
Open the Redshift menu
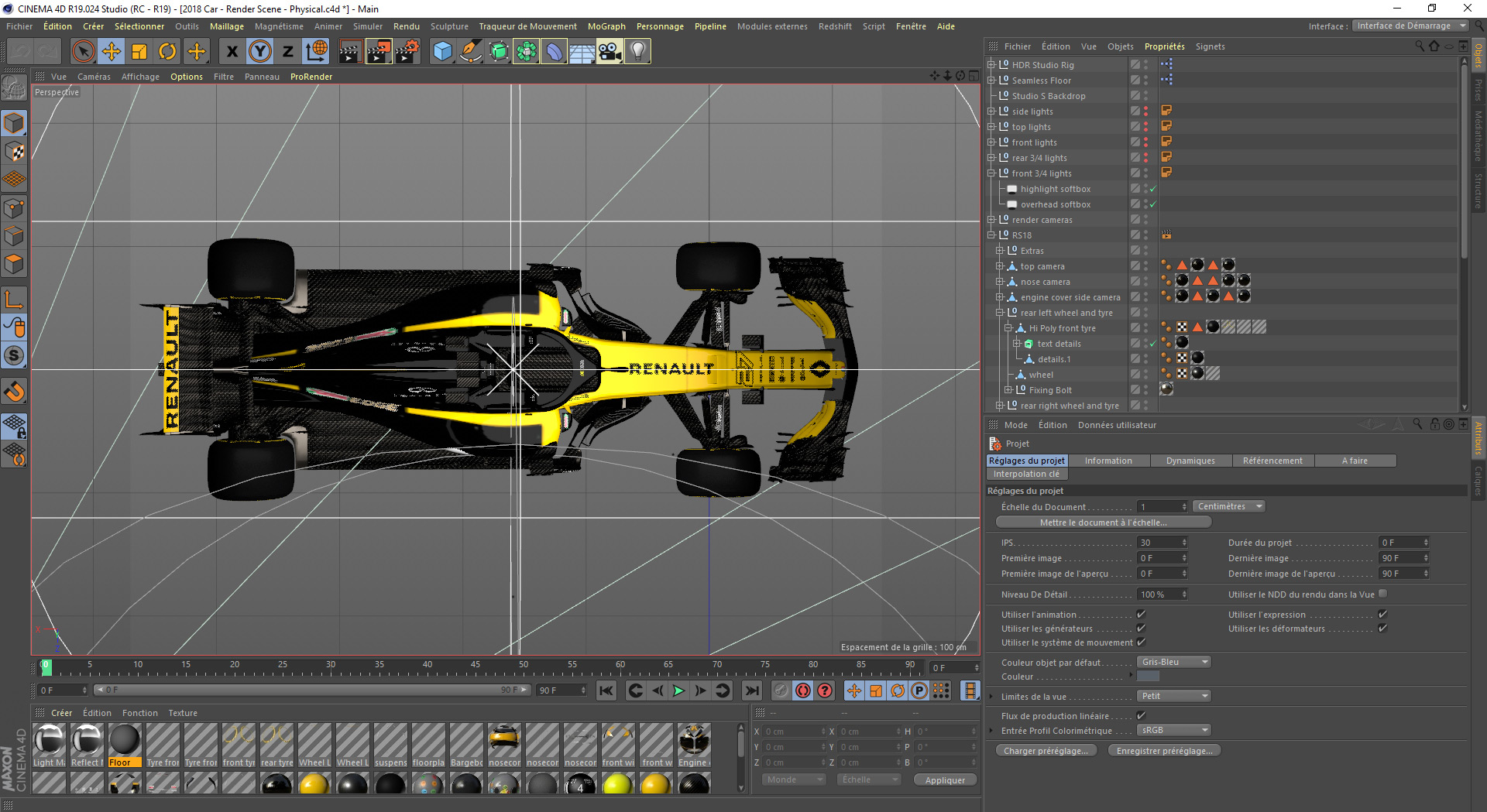click(x=835, y=26)
